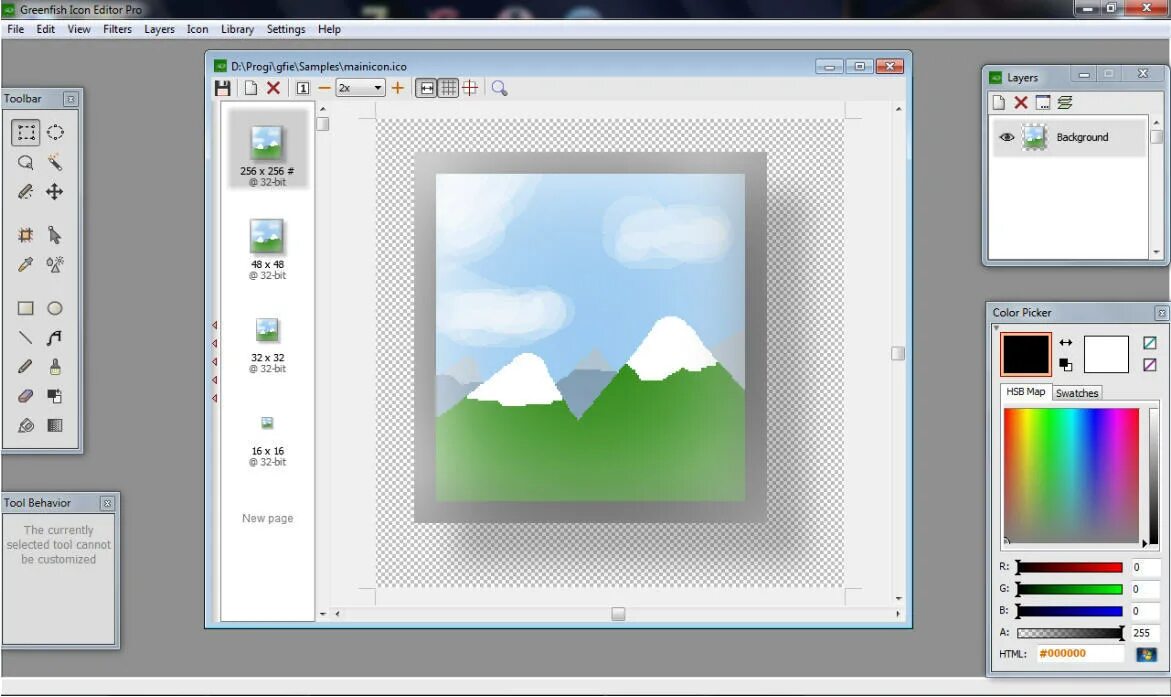Select the Lasso selection tool

26,164
